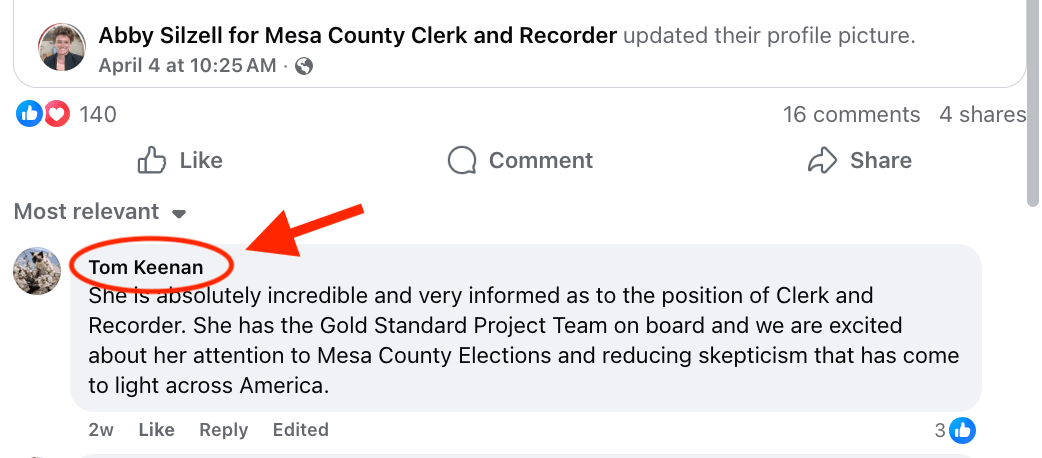View the 4 shares list
The image size is (1042, 458).
[982, 114]
